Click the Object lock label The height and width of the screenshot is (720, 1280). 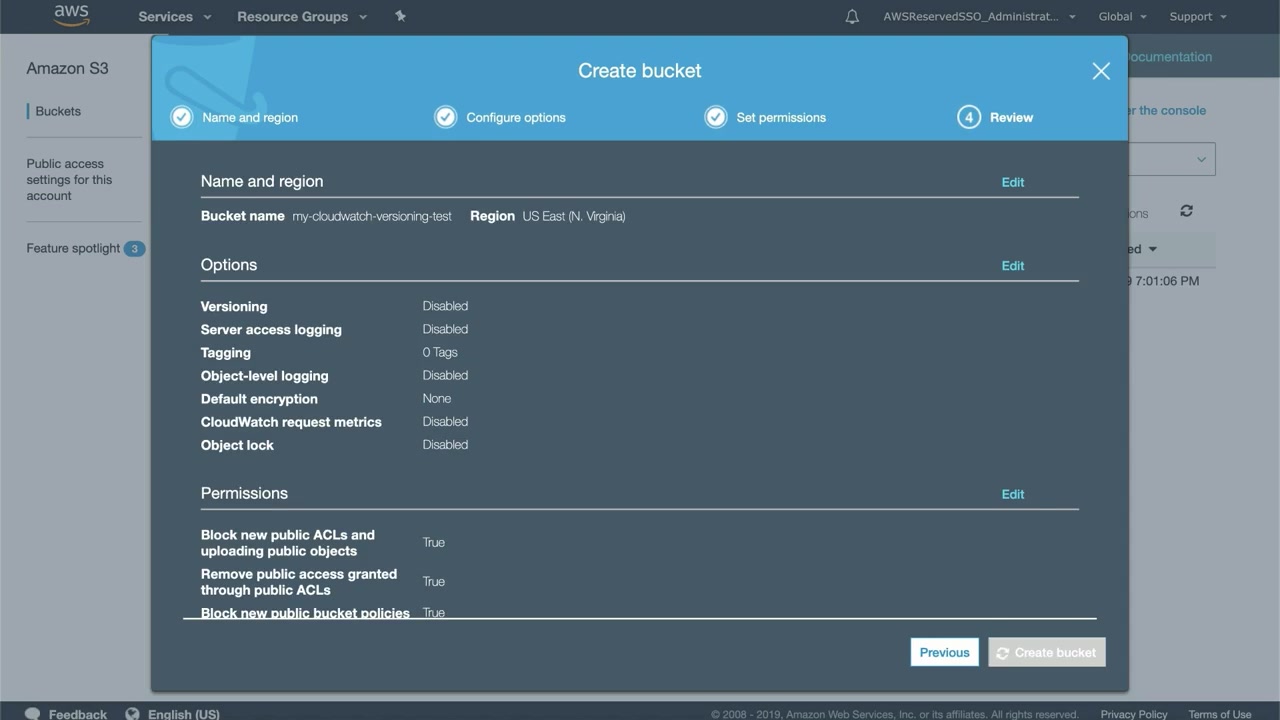pos(237,445)
